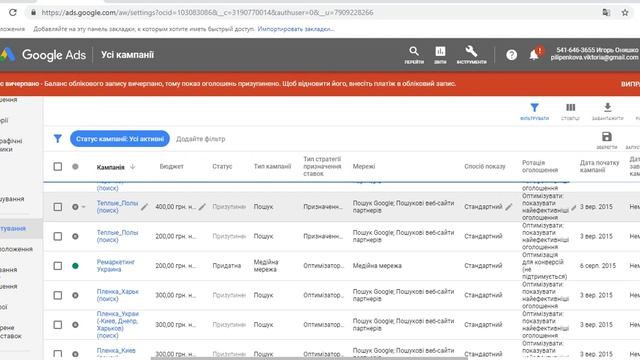Screen dimensions: 640x360
Task: Click the red balance exhausted warning banner
Action: [320, 84]
